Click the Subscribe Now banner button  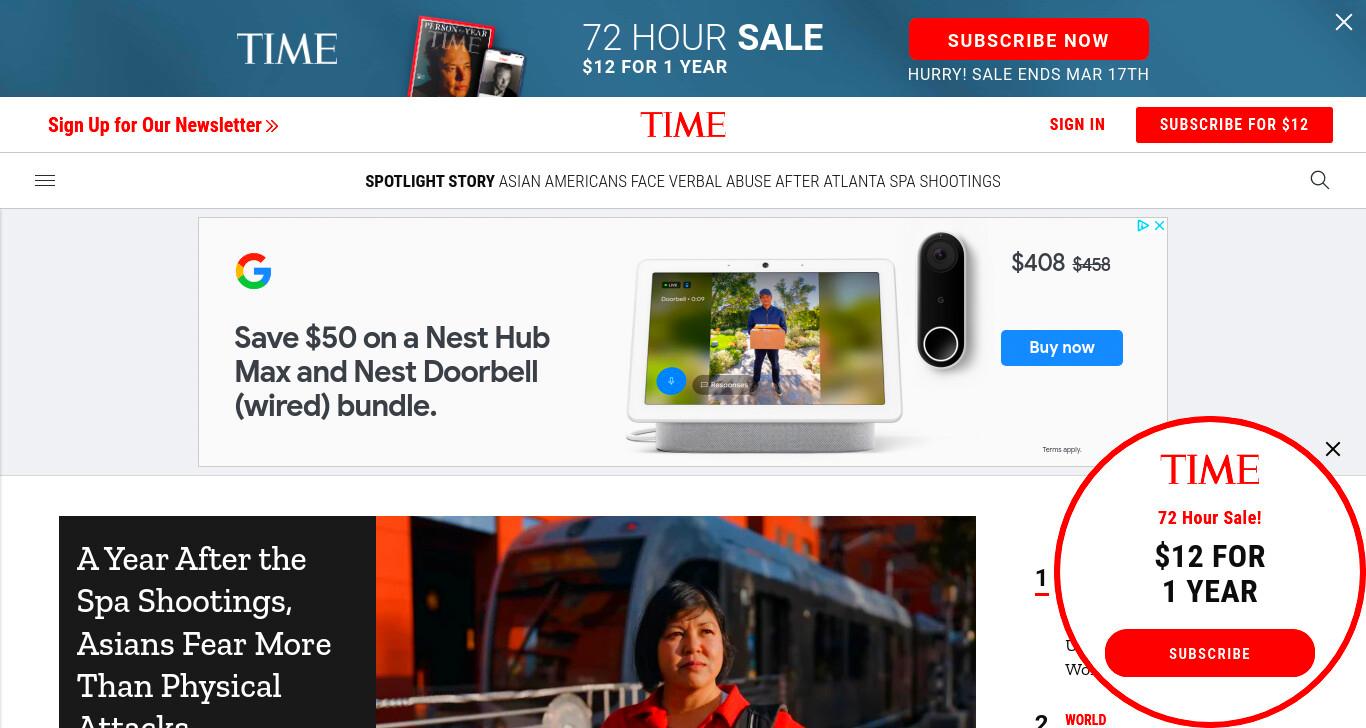tap(1028, 41)
